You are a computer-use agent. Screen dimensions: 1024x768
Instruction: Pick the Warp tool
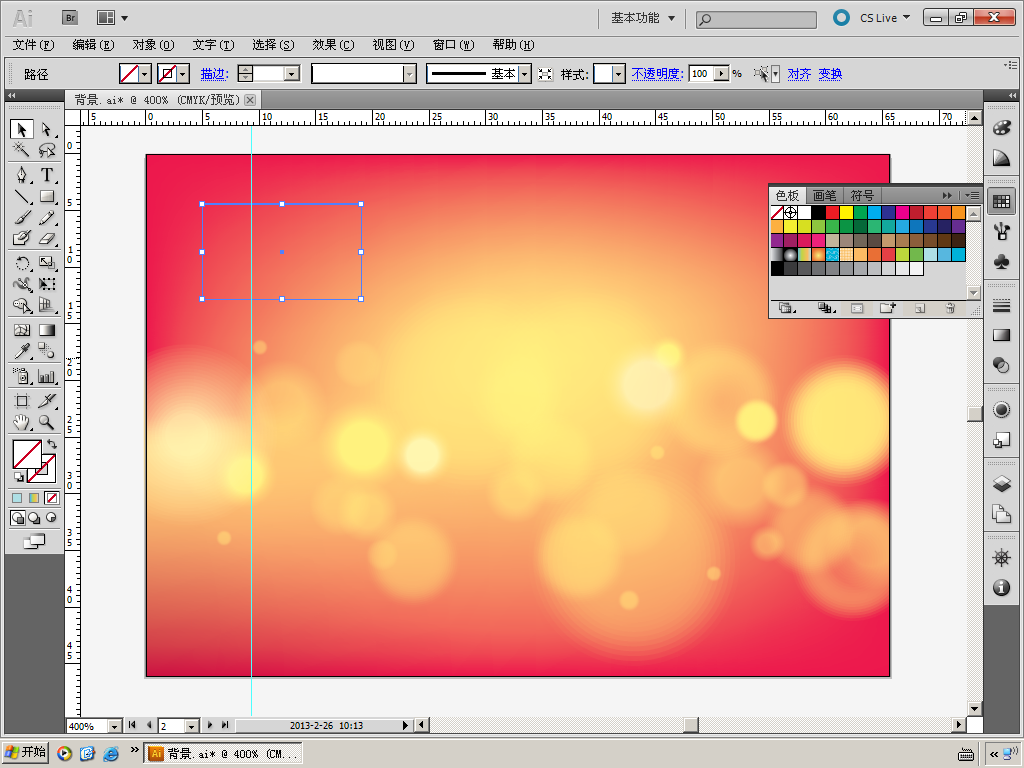click(x=22, y=284)
